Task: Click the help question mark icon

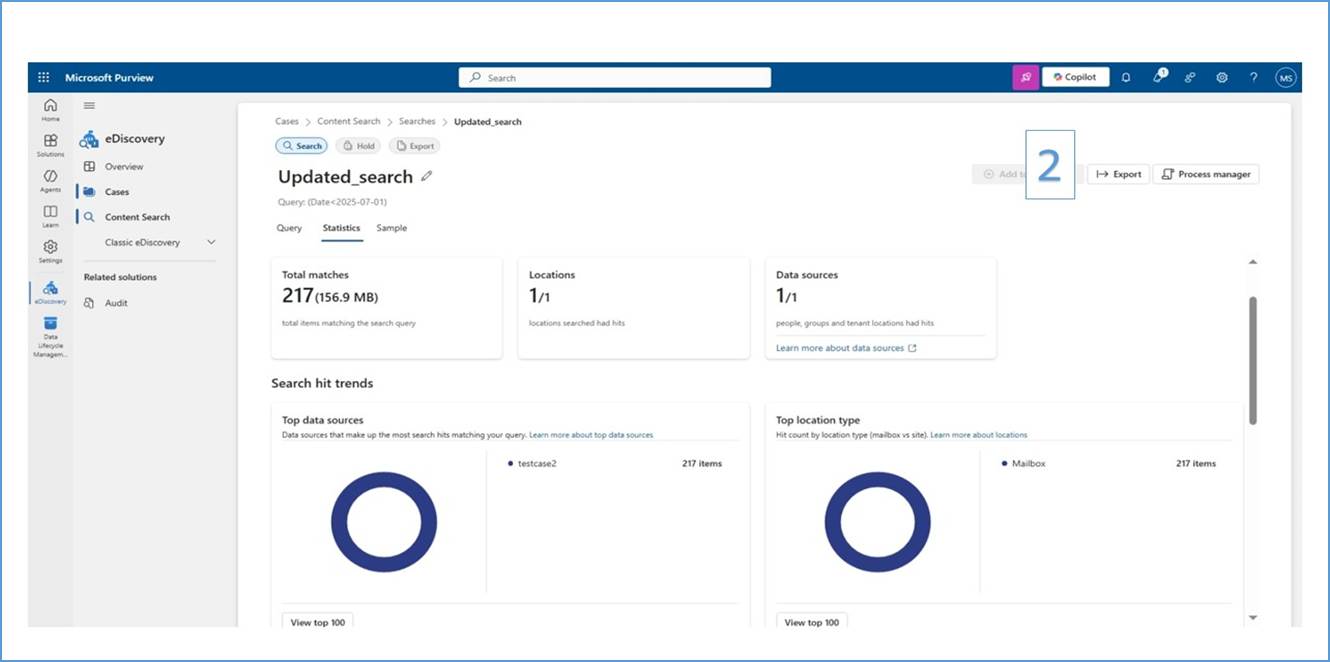Action: point(1253,77)
